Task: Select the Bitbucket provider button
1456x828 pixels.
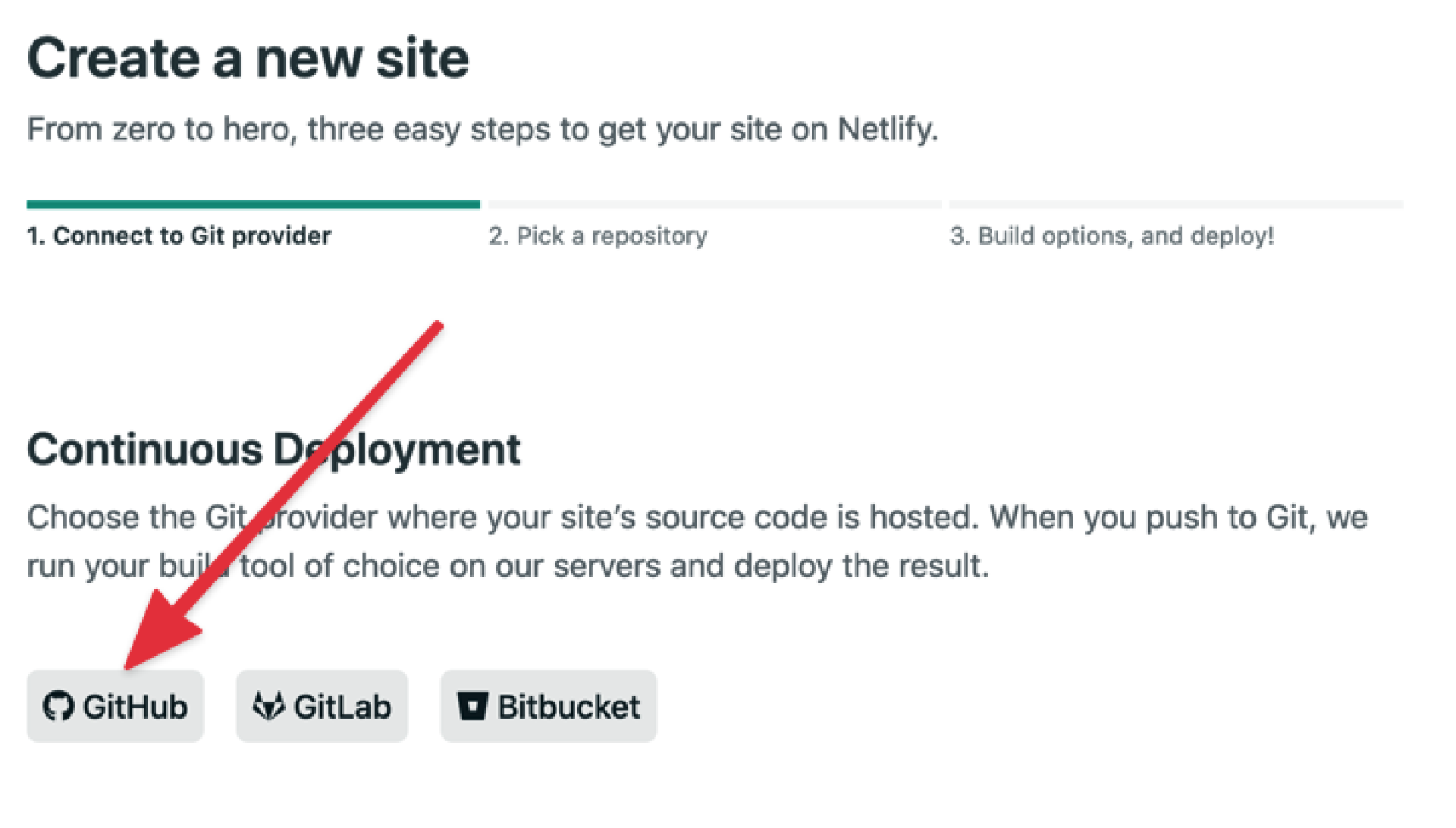Action: click(x=548, y=706)
